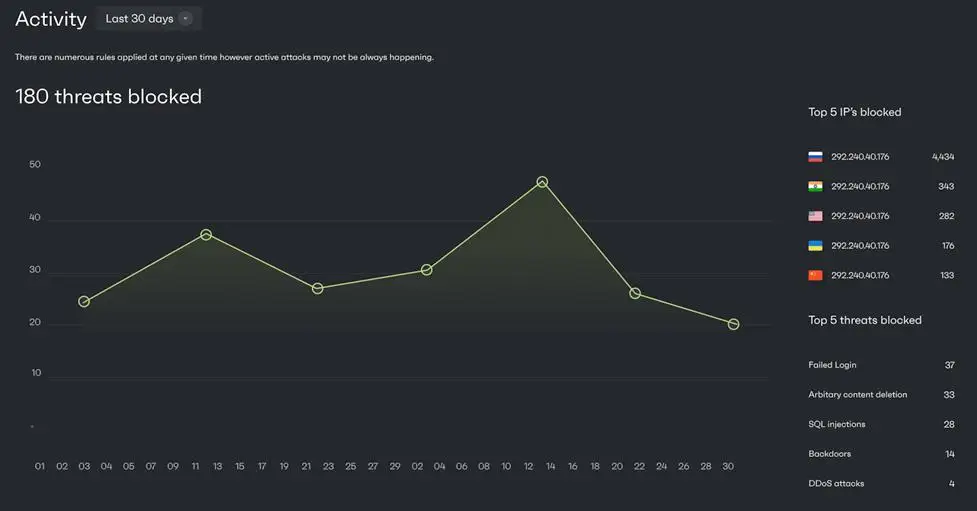977x511 pixels.
Task: Click the blocked IP with 4,434 count
Action: (859, 157)
